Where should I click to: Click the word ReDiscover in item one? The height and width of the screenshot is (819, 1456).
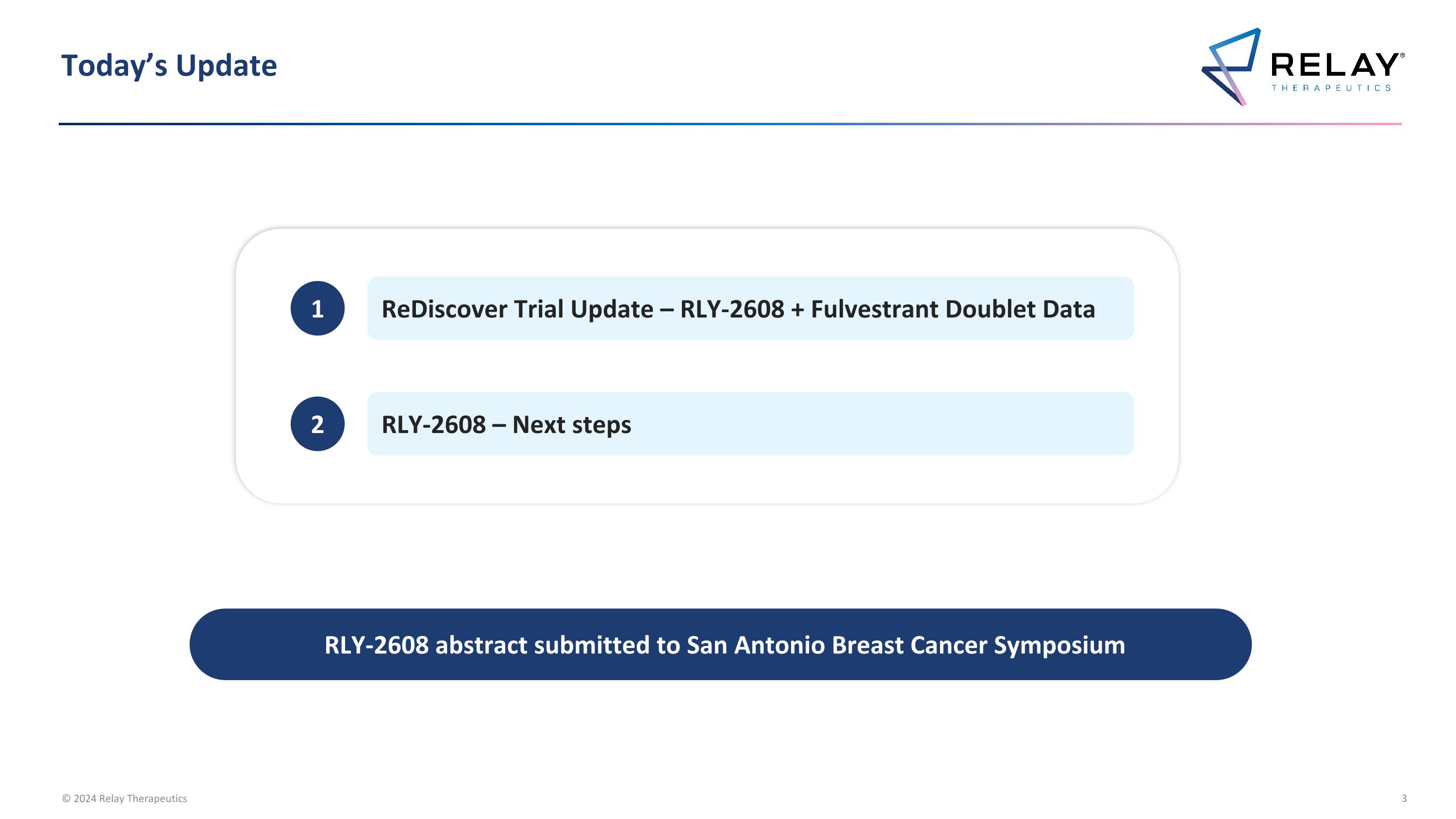click(x=444, y=309)
